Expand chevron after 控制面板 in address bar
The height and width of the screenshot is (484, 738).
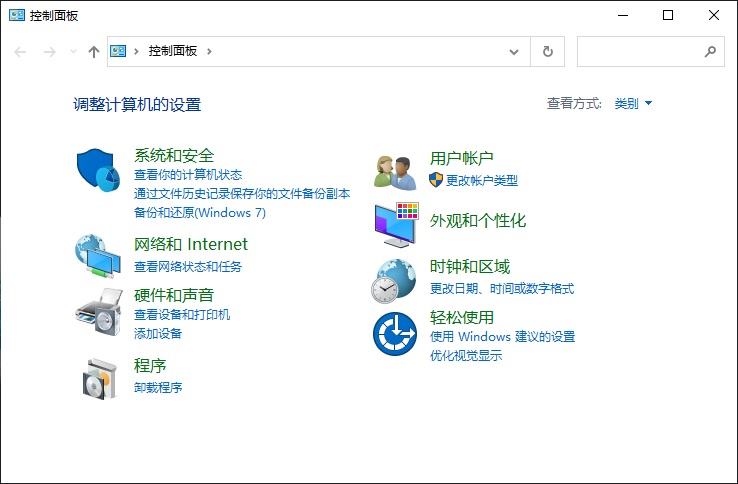pyautogui.click(x=209, y=51)
